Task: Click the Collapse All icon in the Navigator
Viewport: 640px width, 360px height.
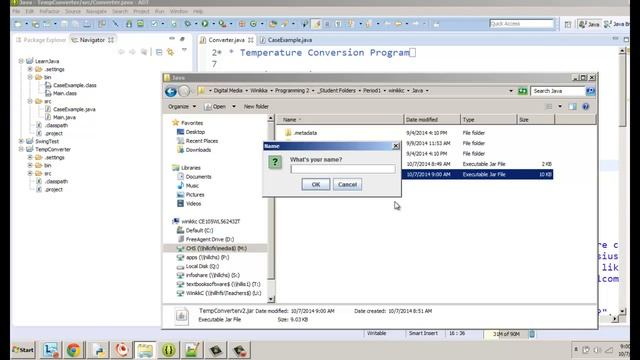Action: coord(159,52)
